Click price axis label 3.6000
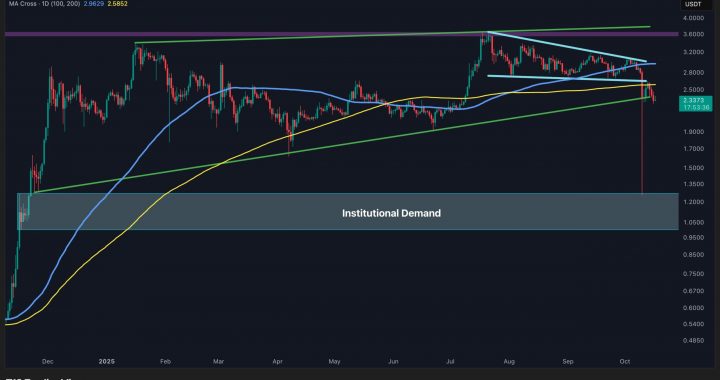 pos(694,34)
